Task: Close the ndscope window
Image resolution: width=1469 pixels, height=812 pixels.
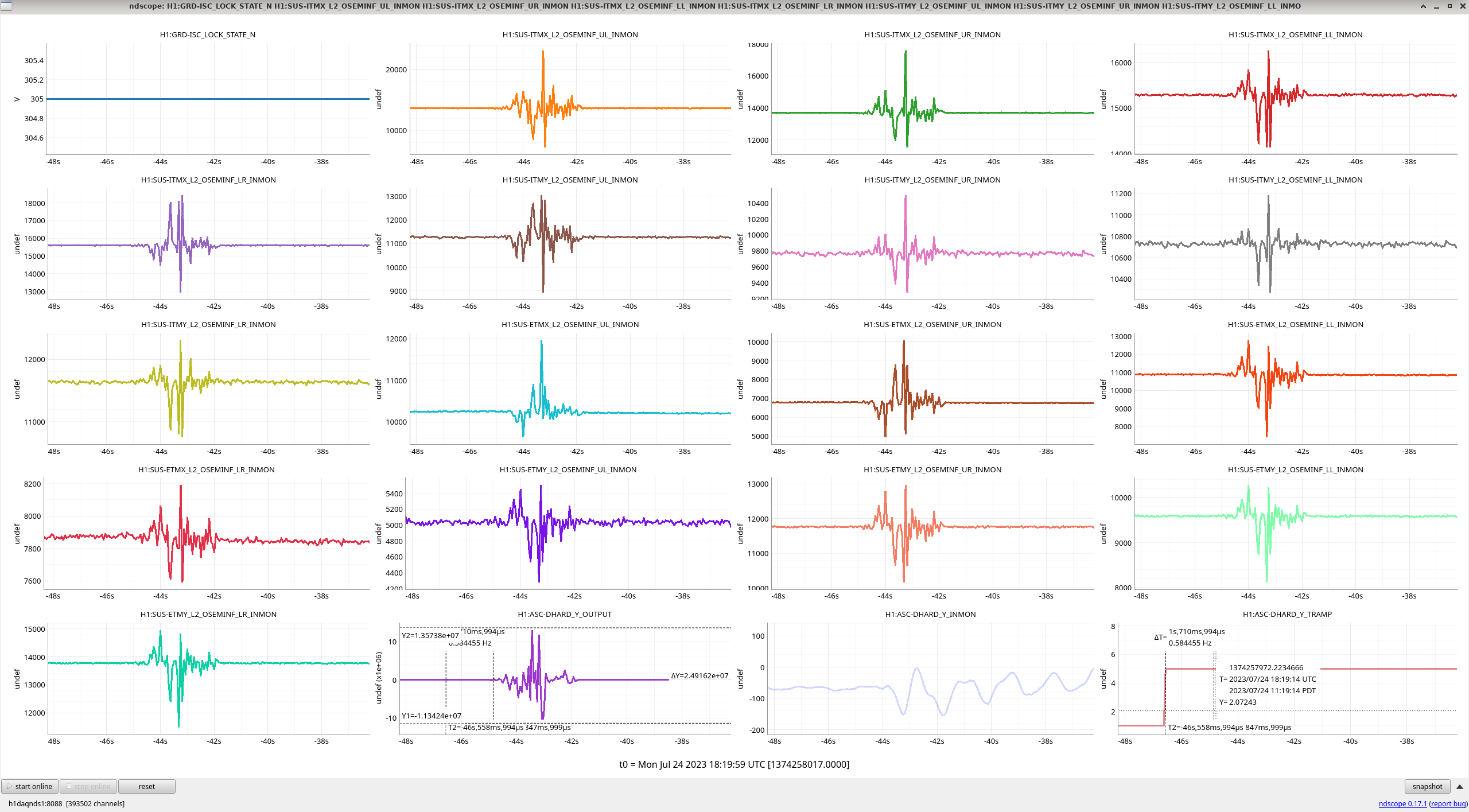Action: [1462, 6]
